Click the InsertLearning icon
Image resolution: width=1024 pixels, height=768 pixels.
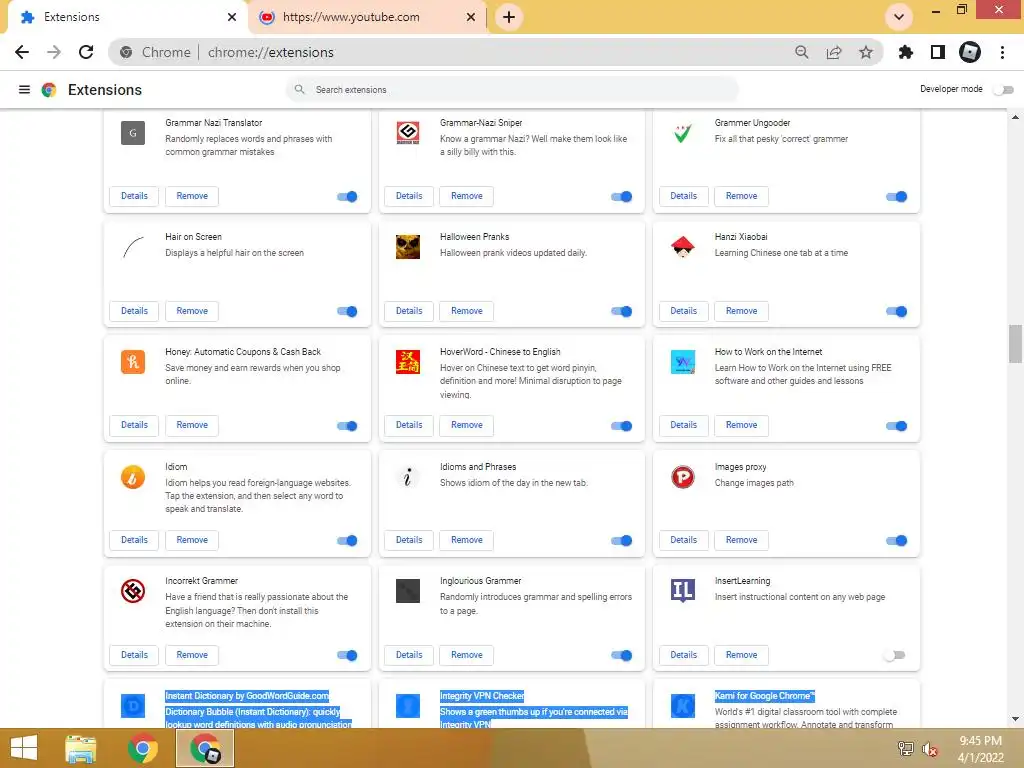tap(682, 591)
